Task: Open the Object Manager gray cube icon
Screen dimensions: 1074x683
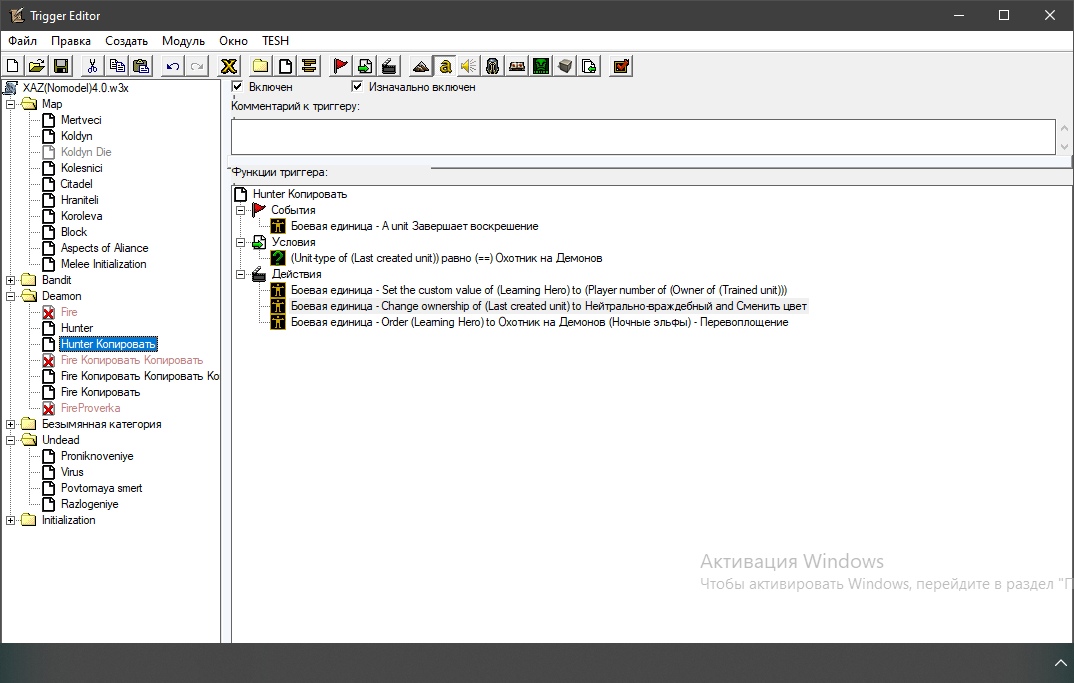Action: [x=565, y=66]
